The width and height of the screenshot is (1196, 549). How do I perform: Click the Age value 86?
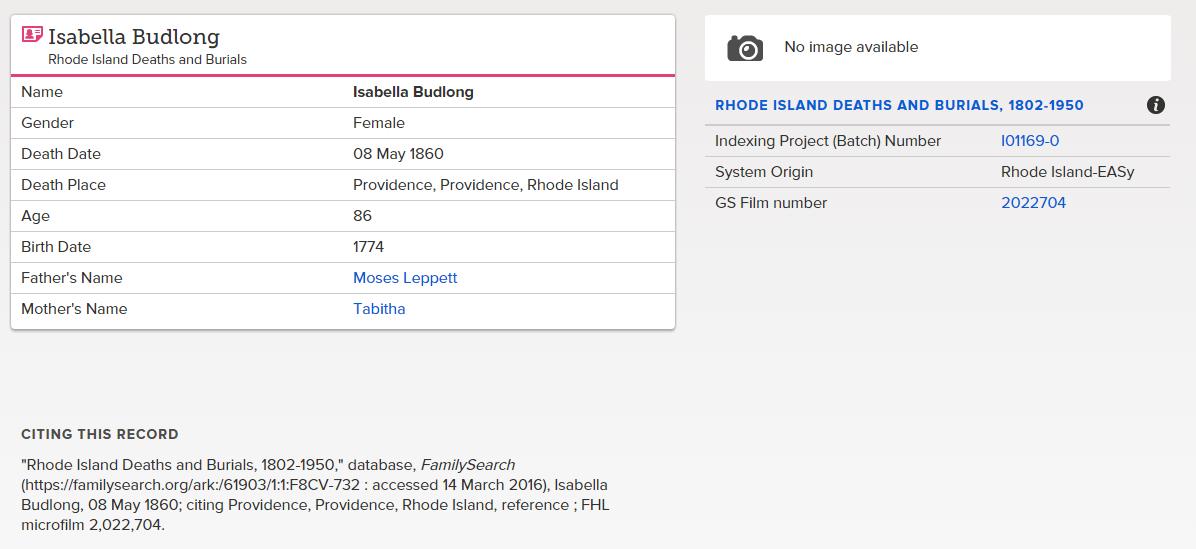[362, 216]
